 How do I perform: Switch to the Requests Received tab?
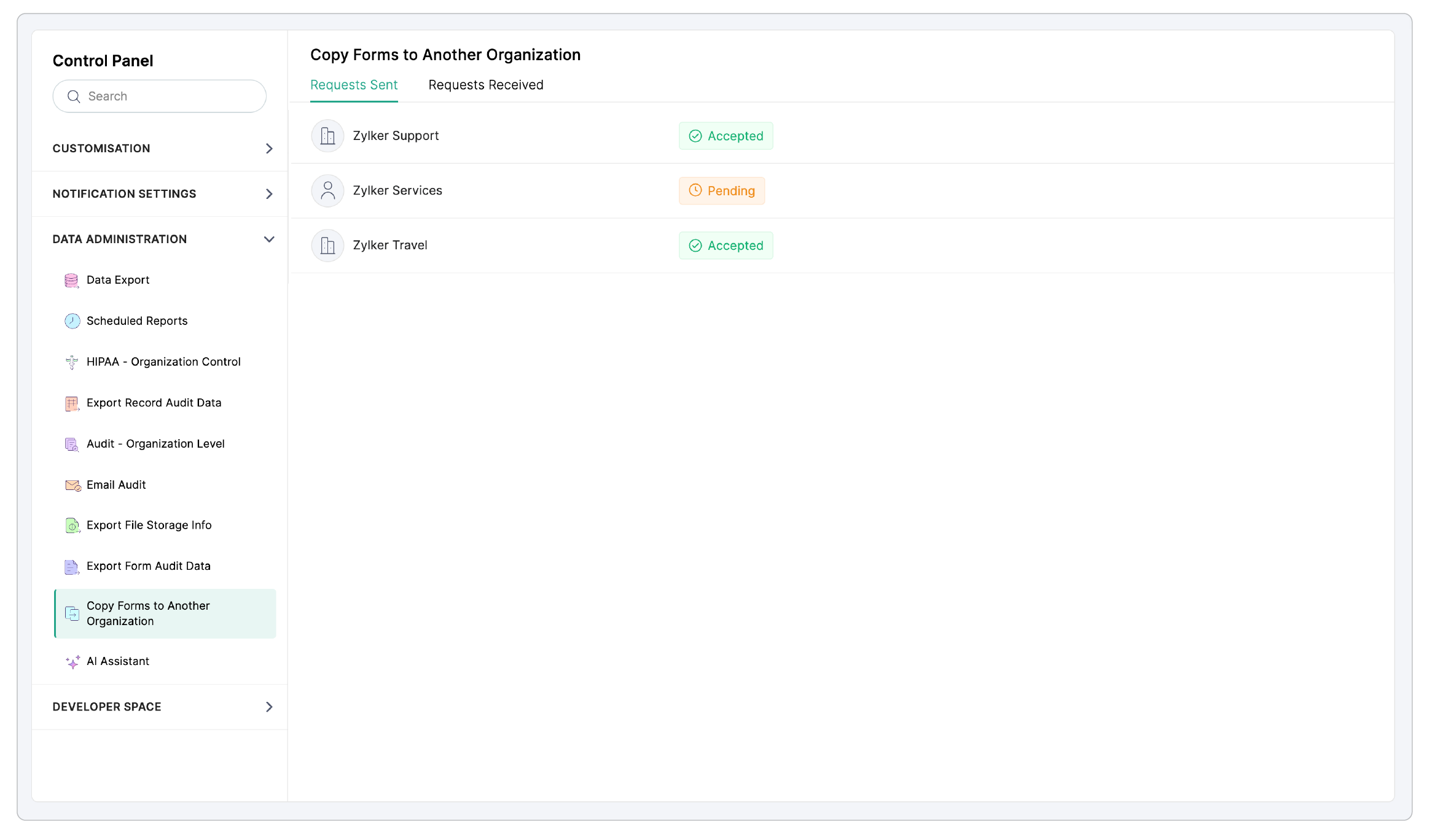tap(485, 85)
